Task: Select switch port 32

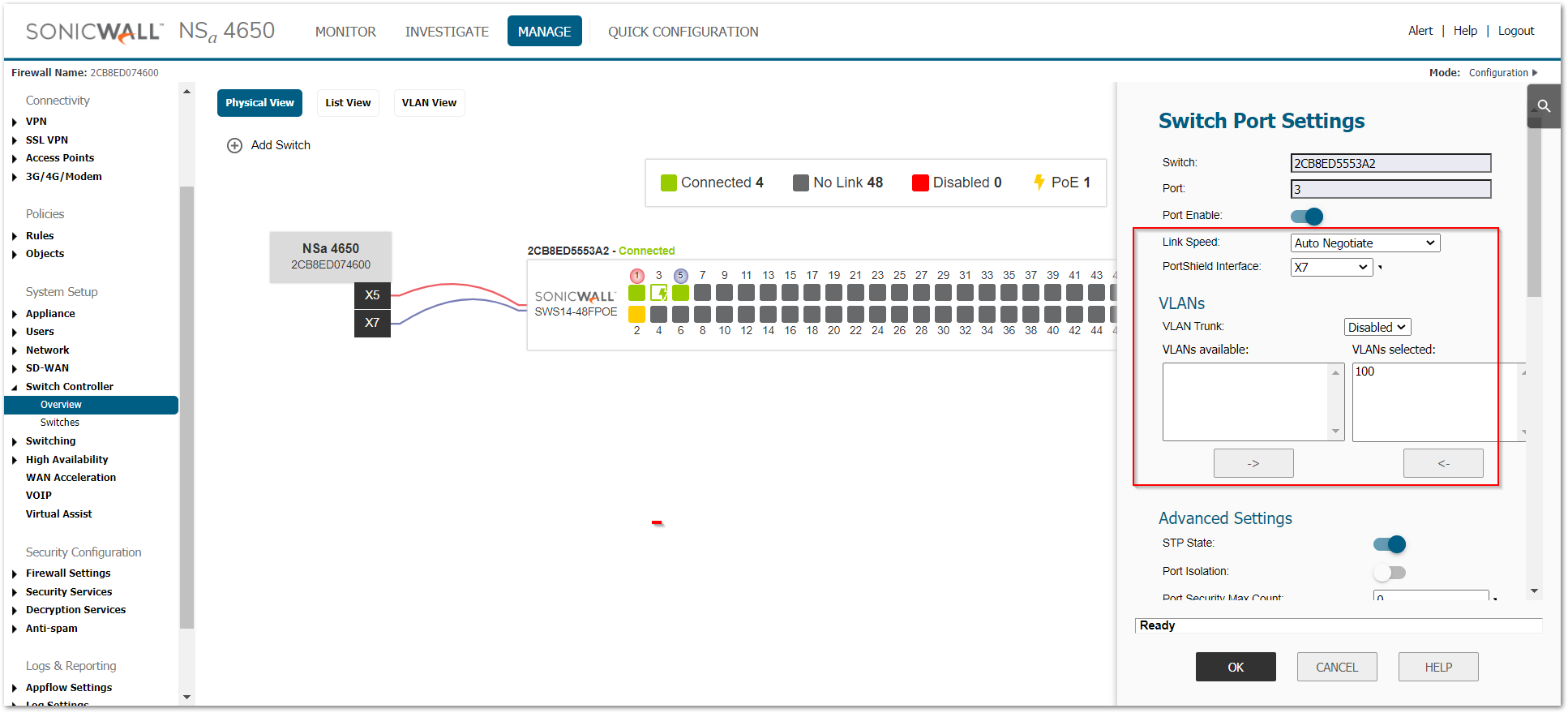Action: click(966, 314)
